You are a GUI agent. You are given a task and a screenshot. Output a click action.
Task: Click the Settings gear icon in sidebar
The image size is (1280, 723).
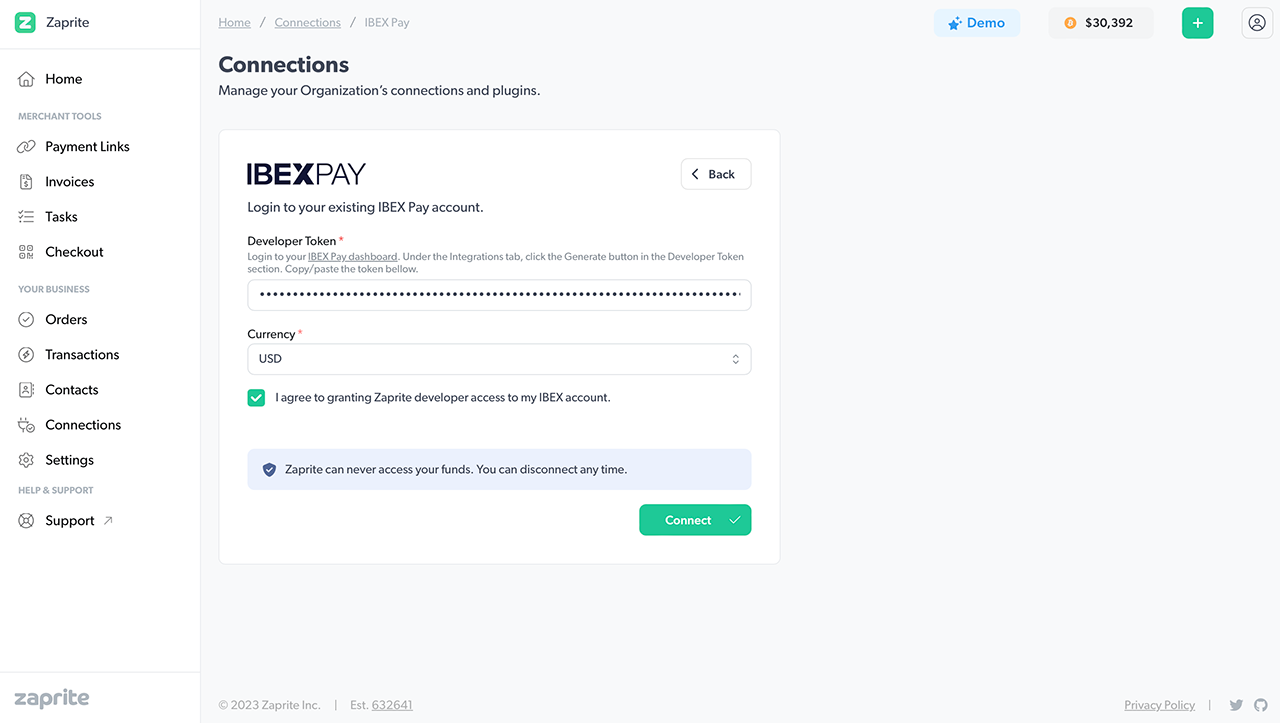pos(26,460)
